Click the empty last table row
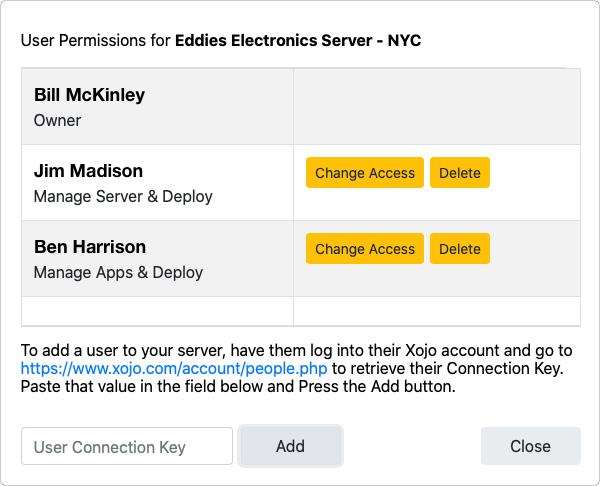Viewport: 600px width, 486px height. 157,311
